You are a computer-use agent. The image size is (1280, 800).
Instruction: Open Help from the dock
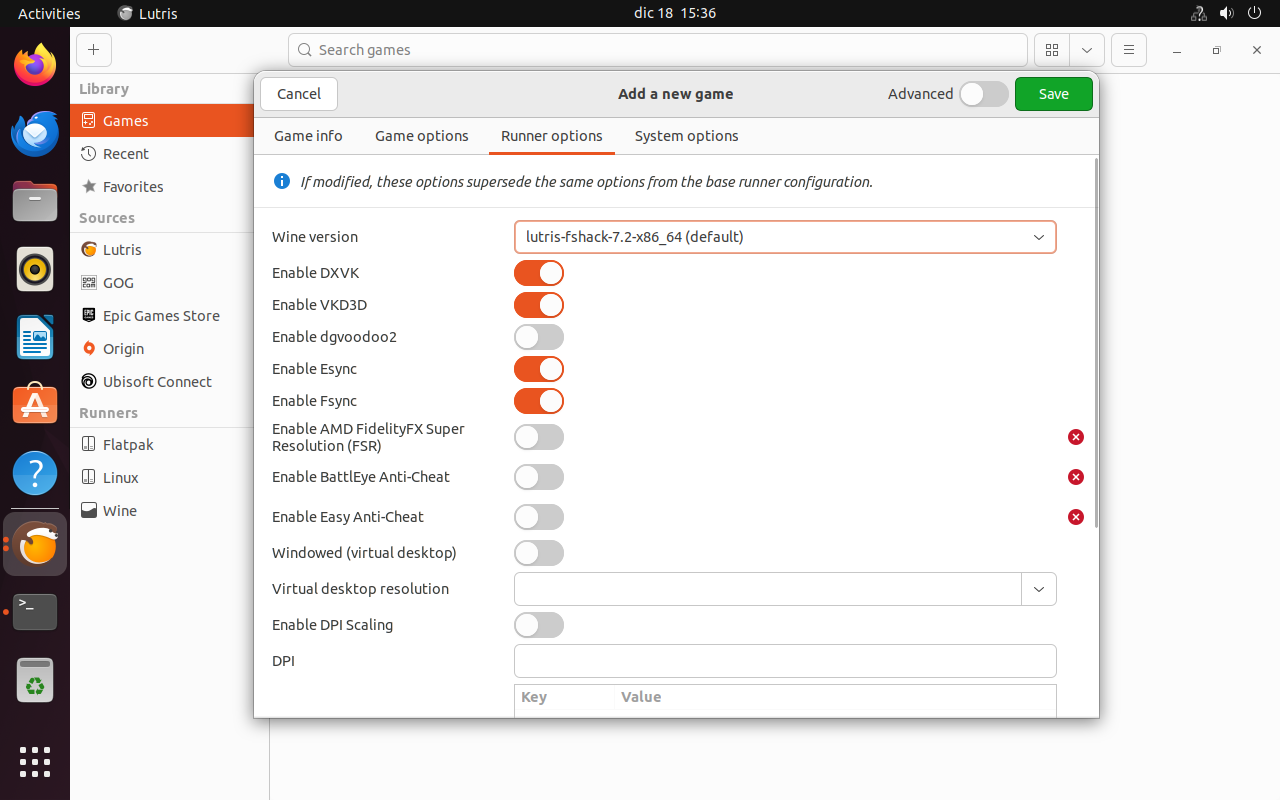[35, 474]
